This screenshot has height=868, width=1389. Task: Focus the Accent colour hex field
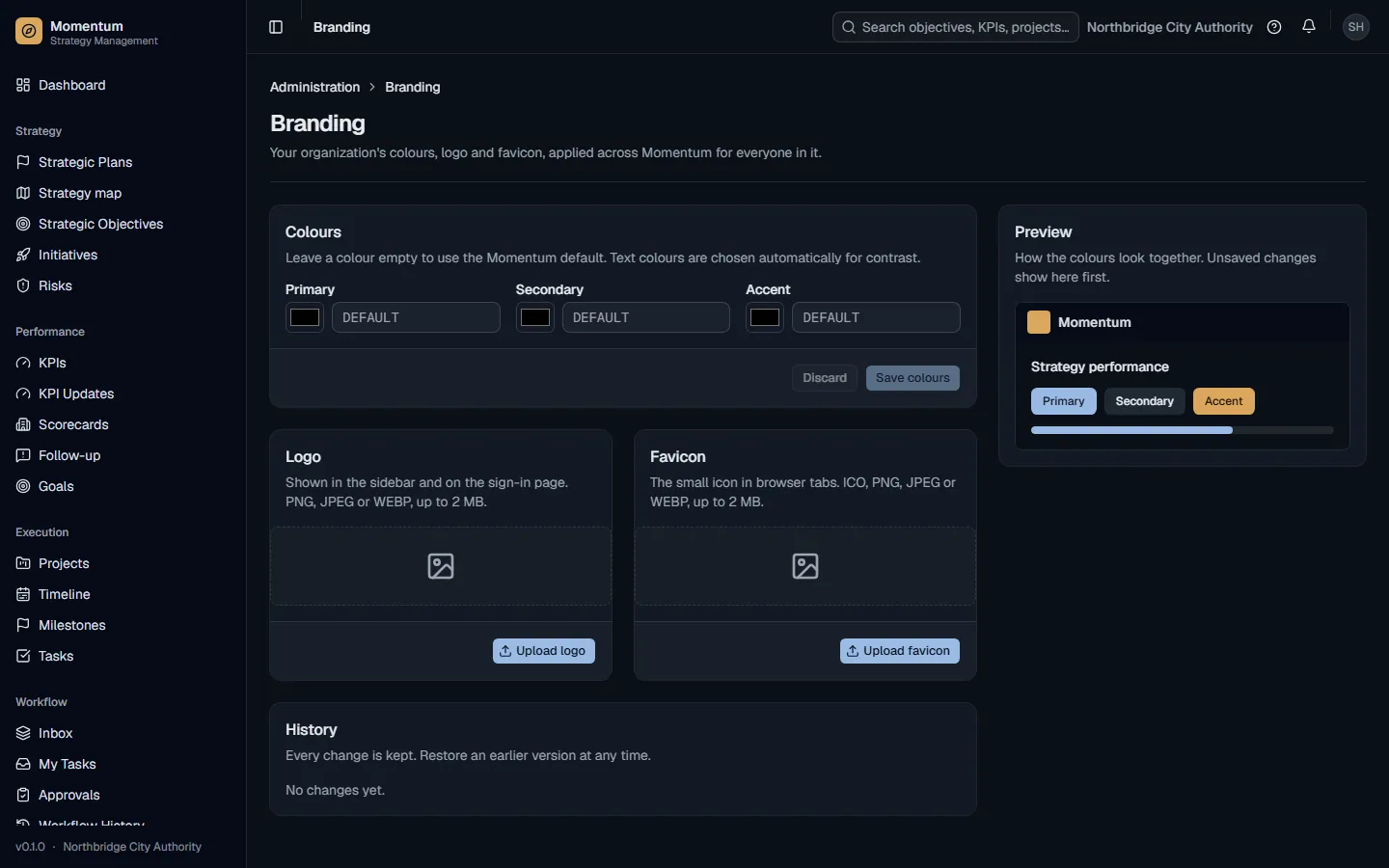pos(876,317)
